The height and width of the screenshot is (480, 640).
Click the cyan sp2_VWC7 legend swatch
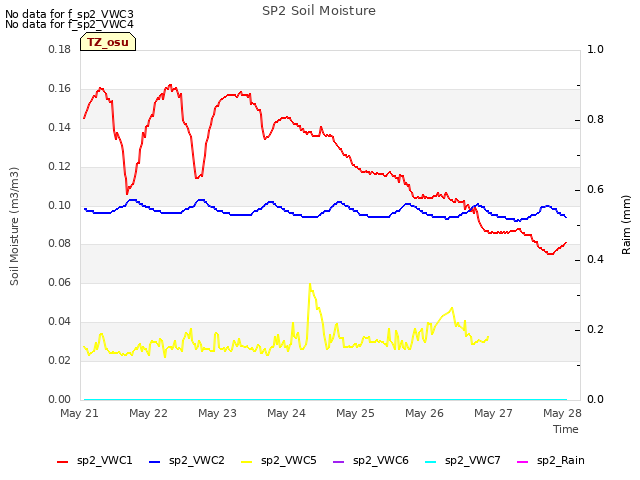click(431, 462)
